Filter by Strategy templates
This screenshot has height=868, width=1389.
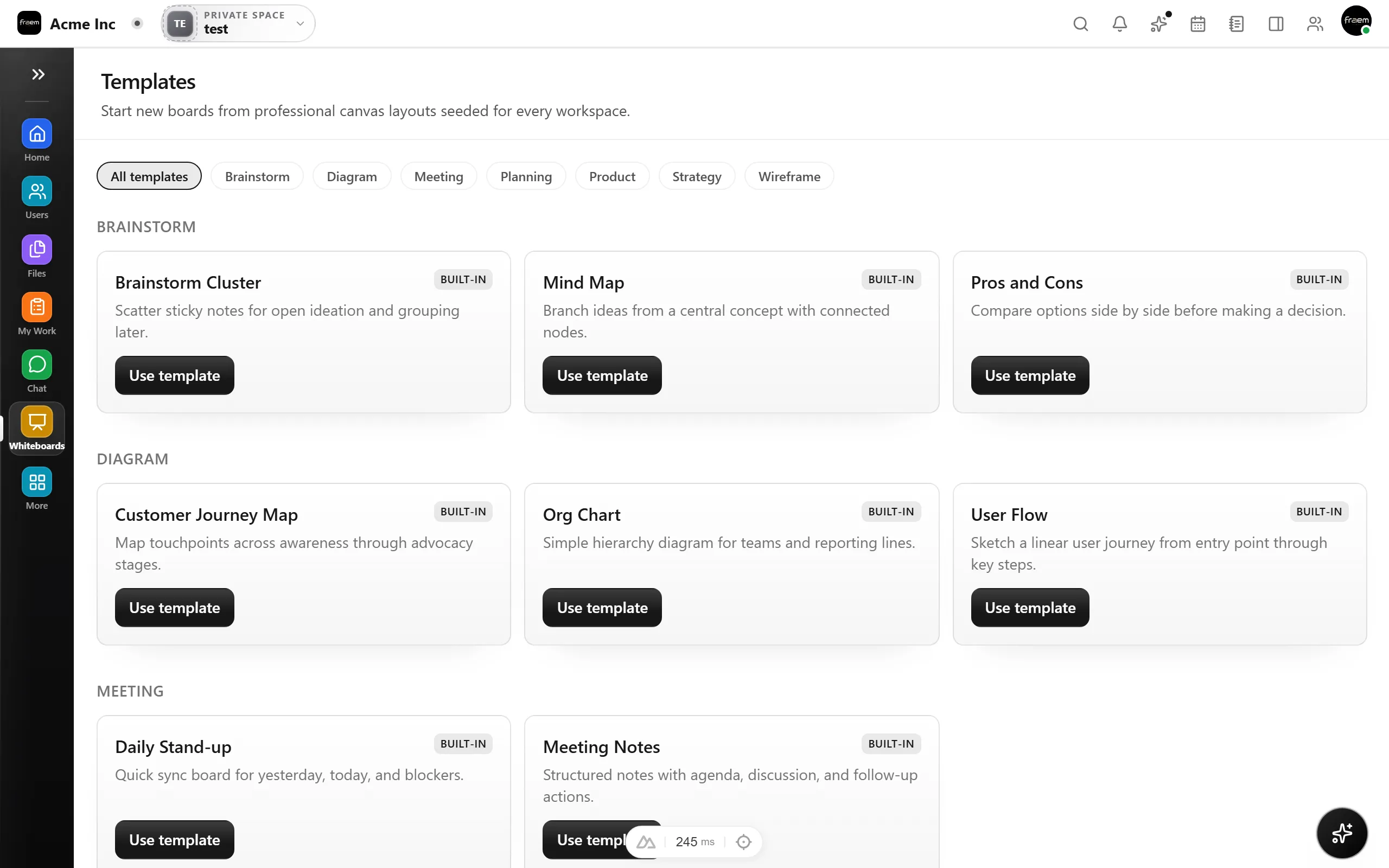click(x=697, y=176)
